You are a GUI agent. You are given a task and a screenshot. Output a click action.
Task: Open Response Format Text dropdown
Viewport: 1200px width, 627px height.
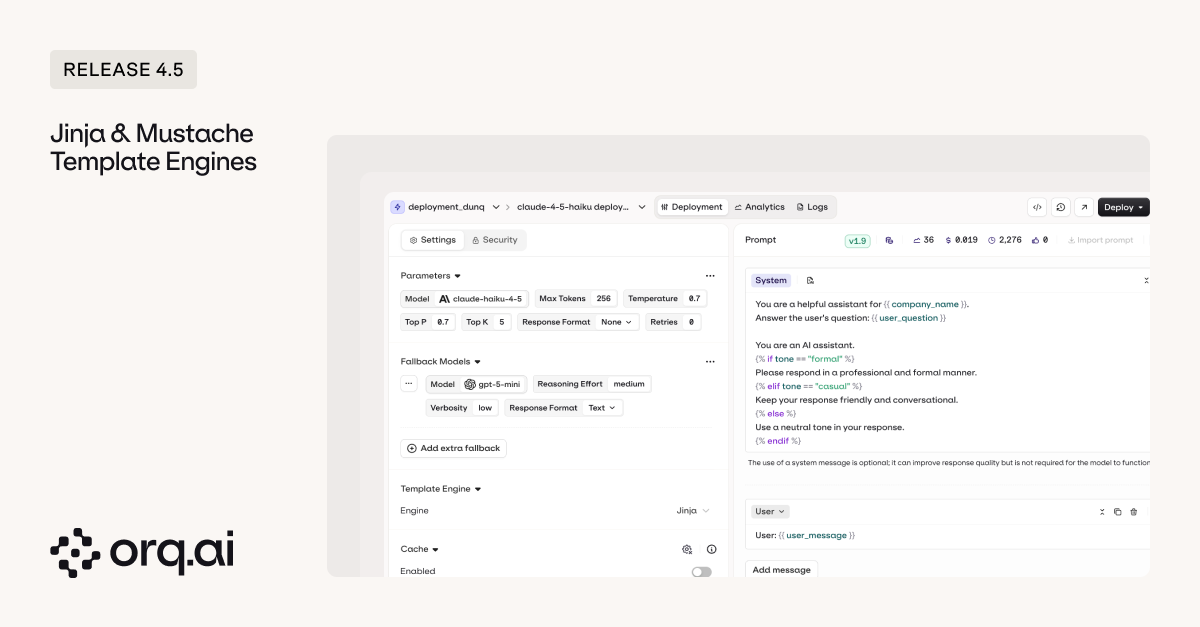(603, 408)
